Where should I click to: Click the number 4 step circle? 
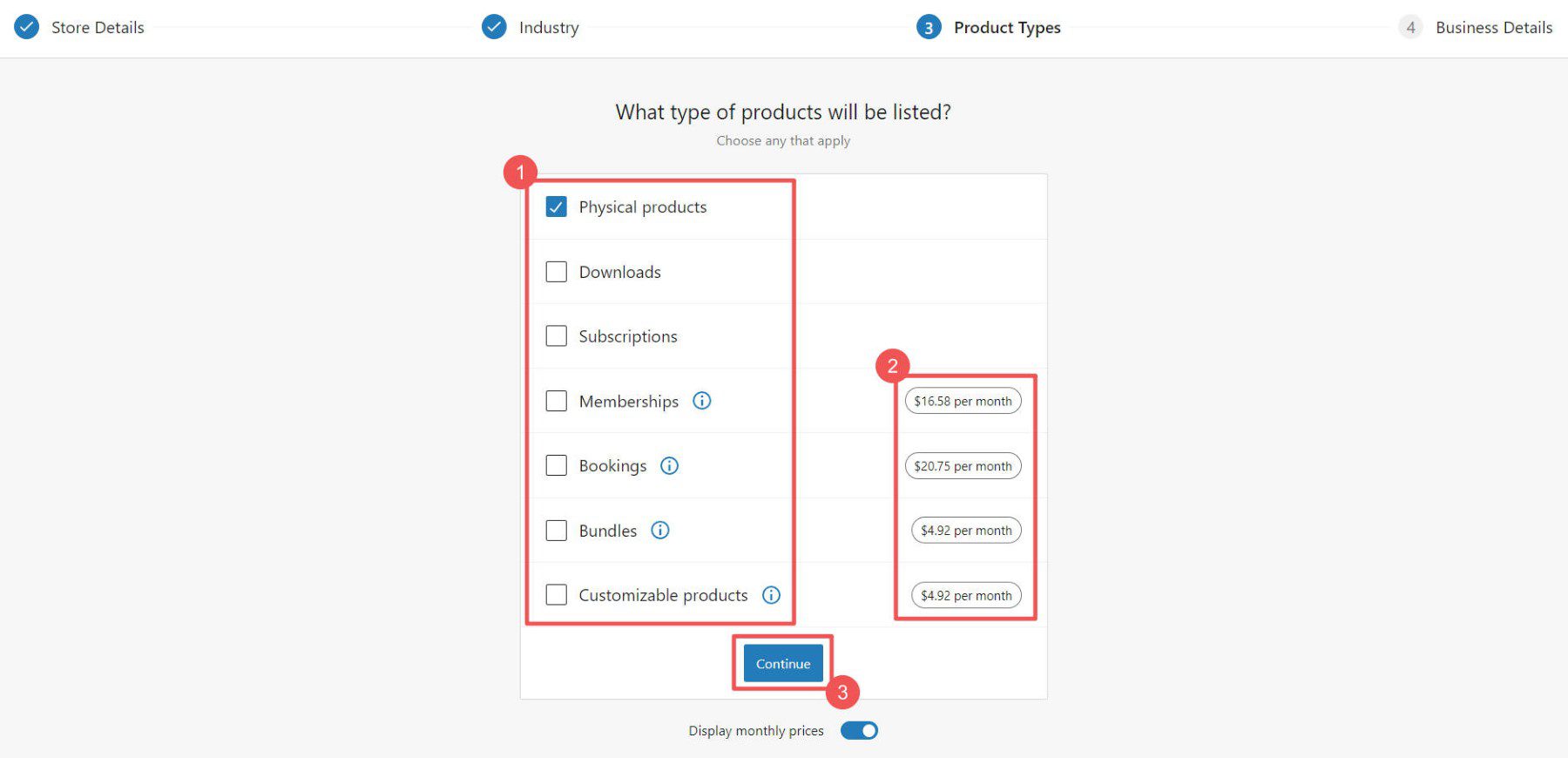pyautogui.click(x=1410, y=27)
